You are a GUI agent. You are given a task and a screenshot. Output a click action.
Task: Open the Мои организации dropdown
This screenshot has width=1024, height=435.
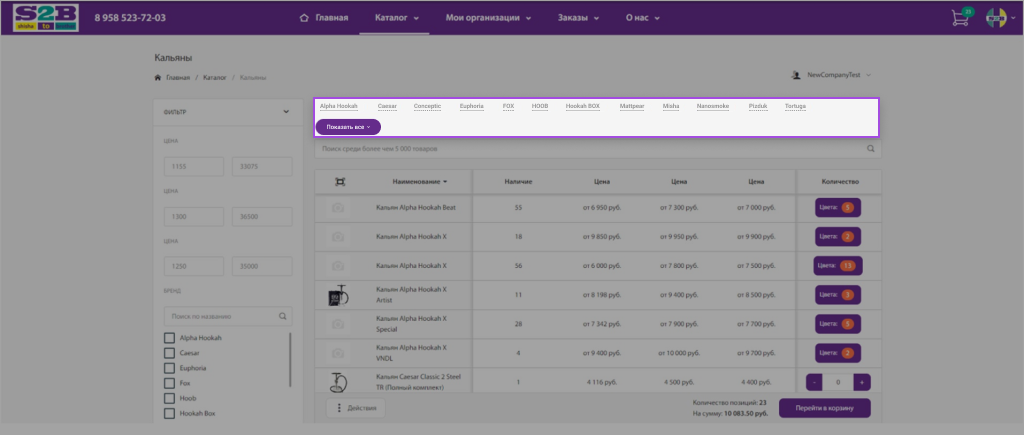(x=488, y=18)
